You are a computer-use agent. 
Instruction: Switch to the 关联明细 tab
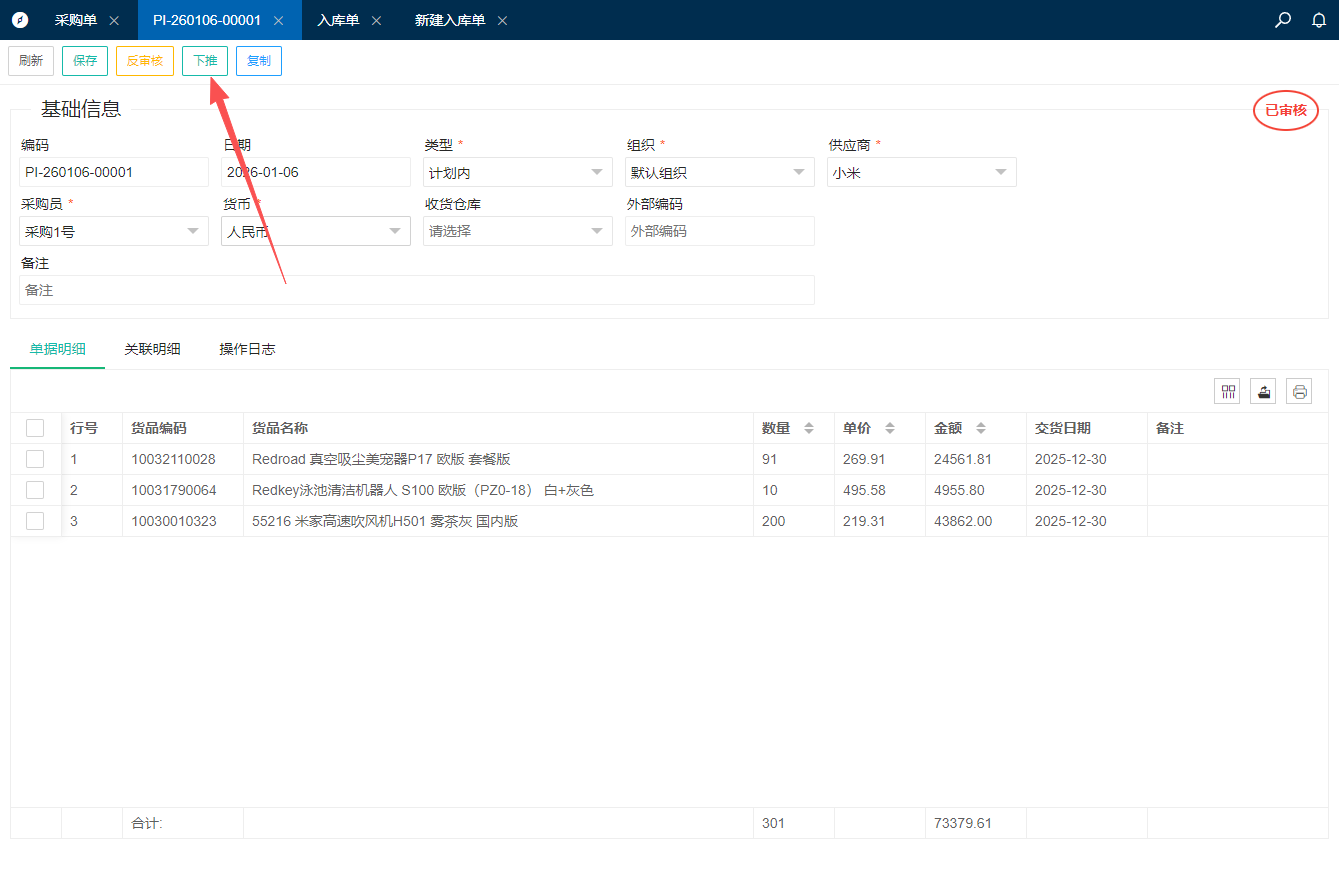[152, 349]
